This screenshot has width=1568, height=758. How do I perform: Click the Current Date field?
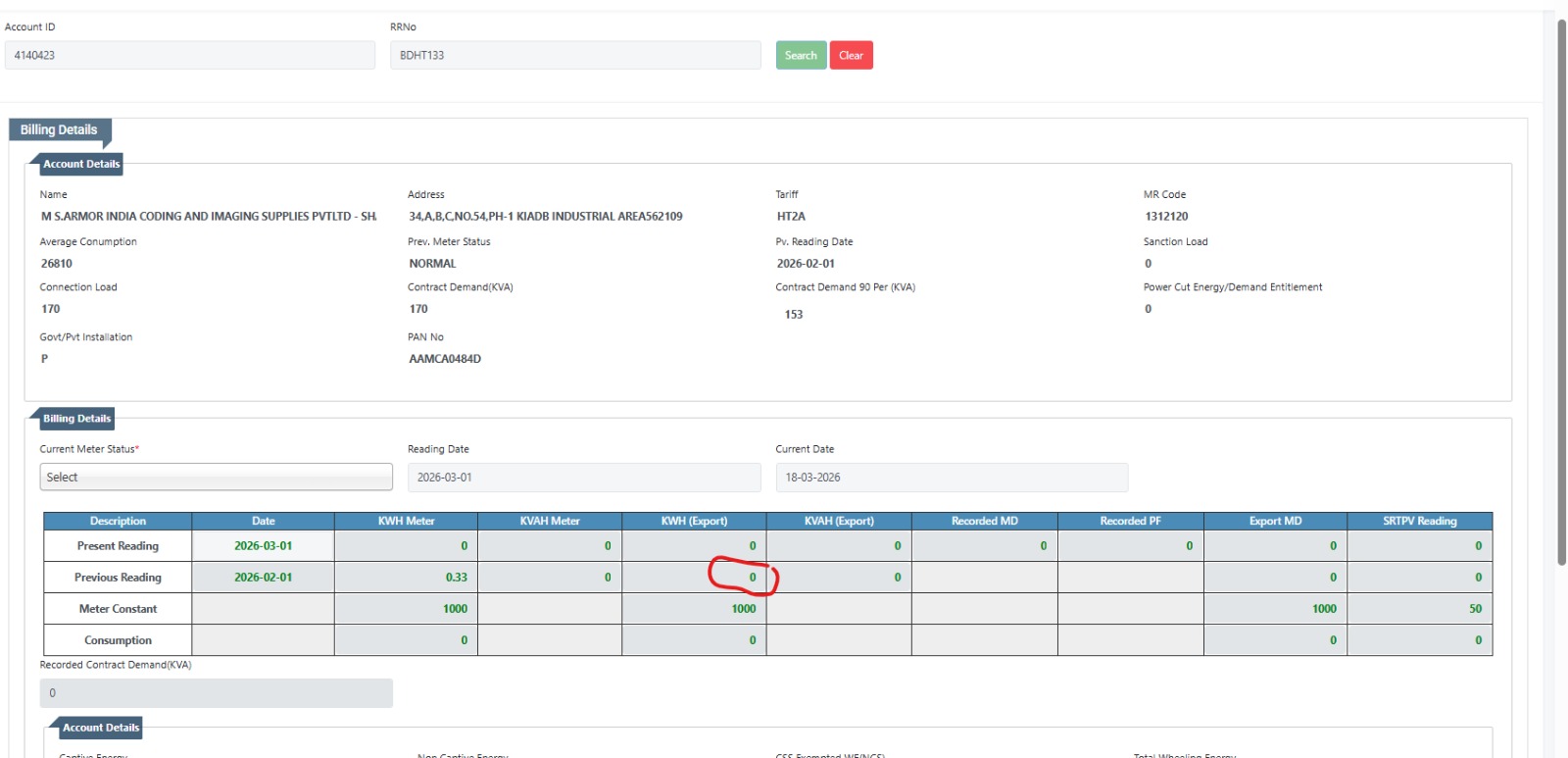[x=952, y=478]
